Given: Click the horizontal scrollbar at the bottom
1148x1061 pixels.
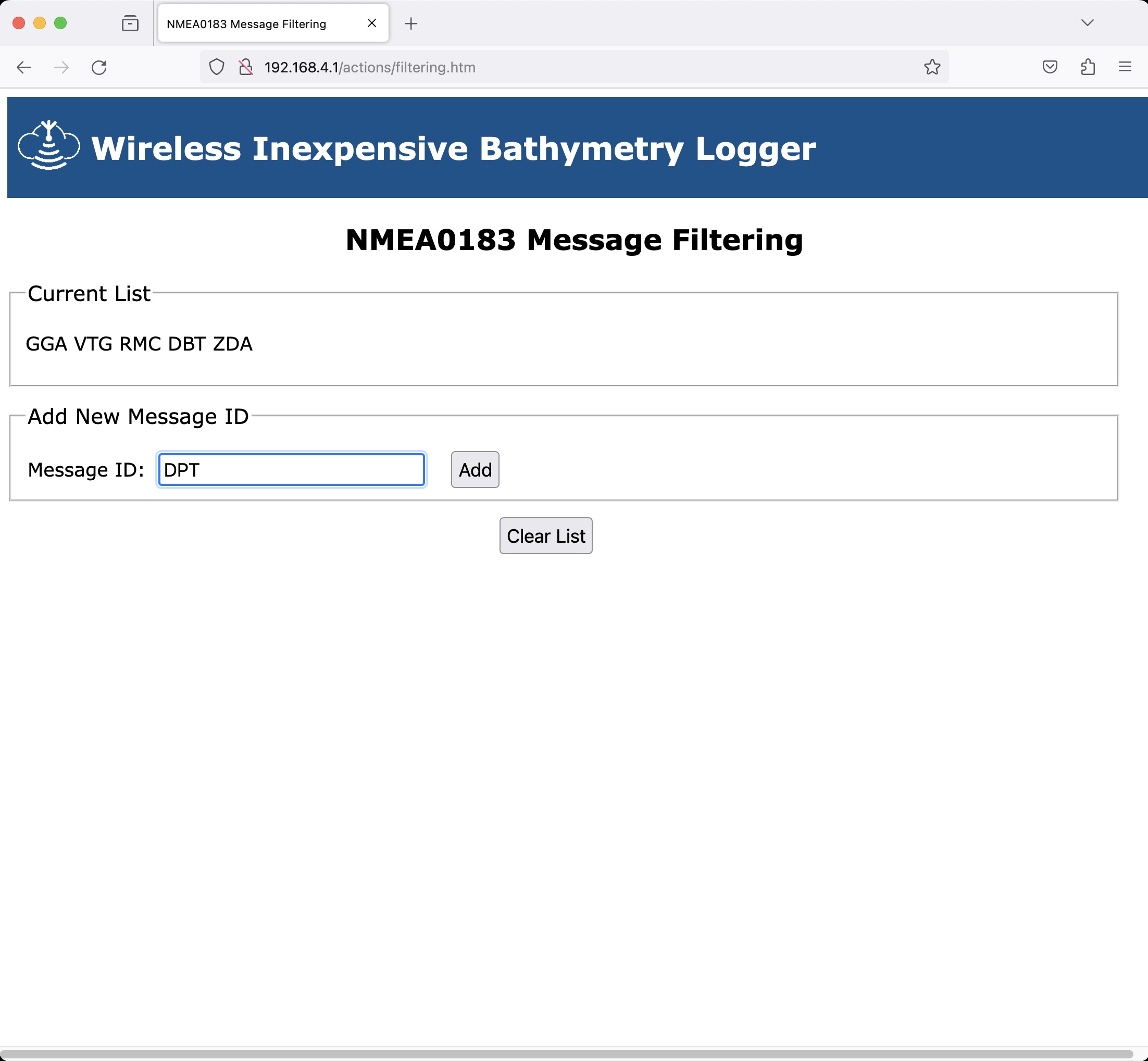Looking at the screenshot, I should [567, 1054].
